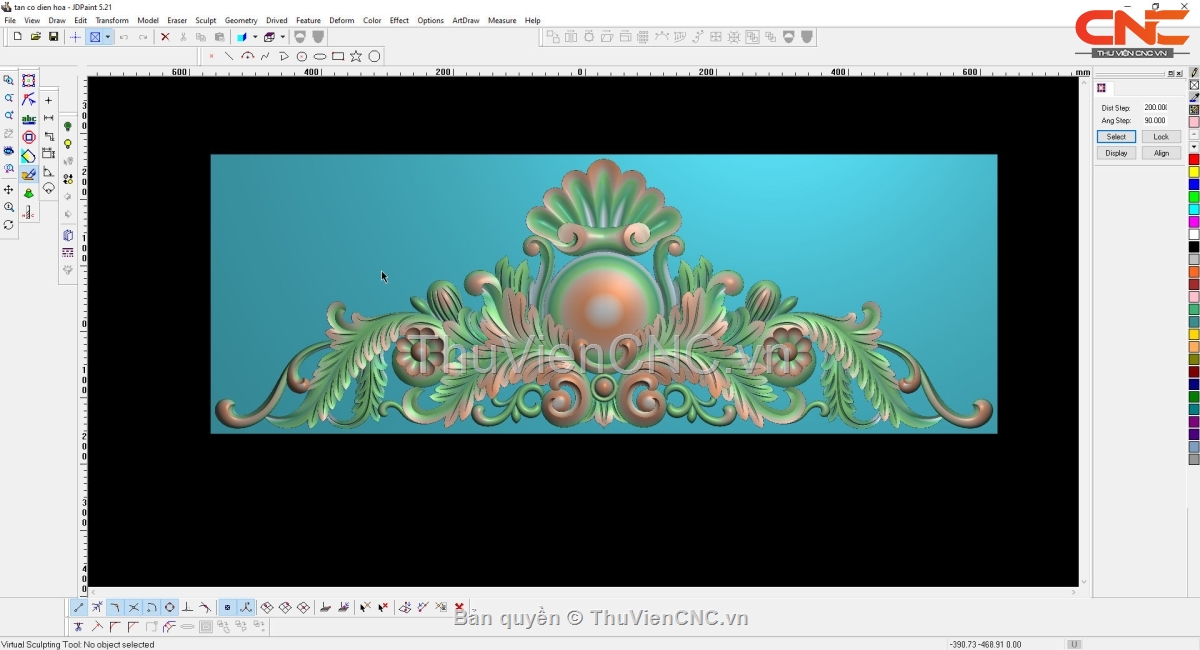Choose the Ellipse drawing tool
The image size is (1200, 650).
pyautogui.click(x=320, y=56)
